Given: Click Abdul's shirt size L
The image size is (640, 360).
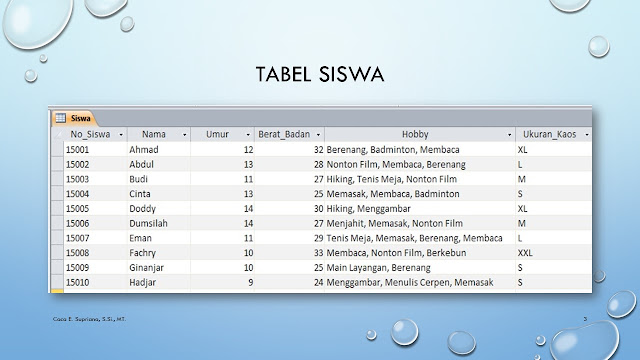Looking at the screenshot, I should 554,164.
